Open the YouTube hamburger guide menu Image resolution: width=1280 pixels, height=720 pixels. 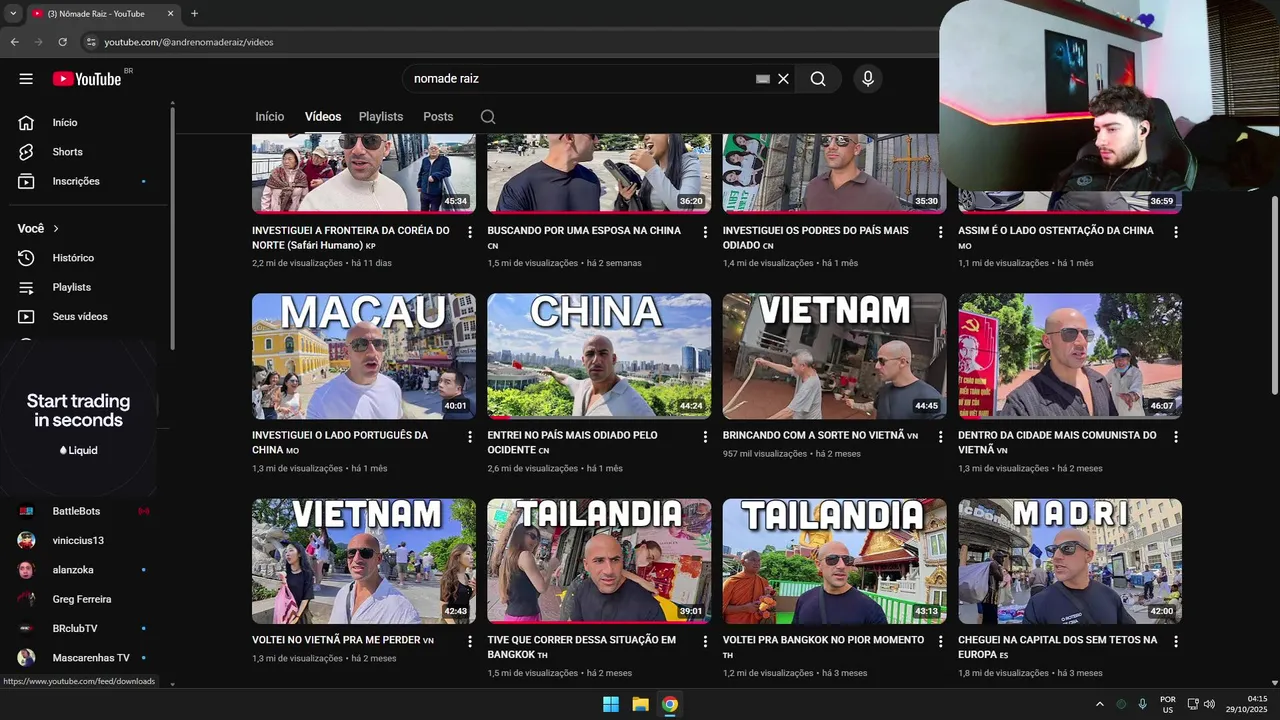pyautogui.click(x=26, y=79)
